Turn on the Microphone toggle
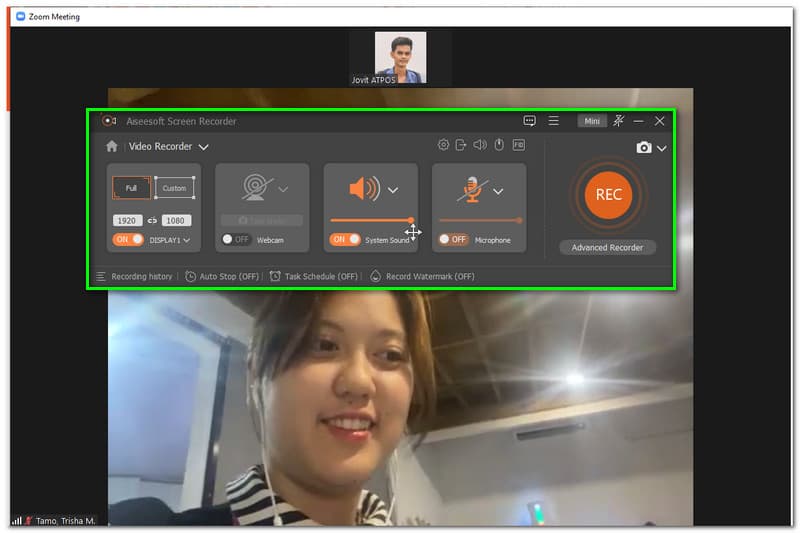 452,240
